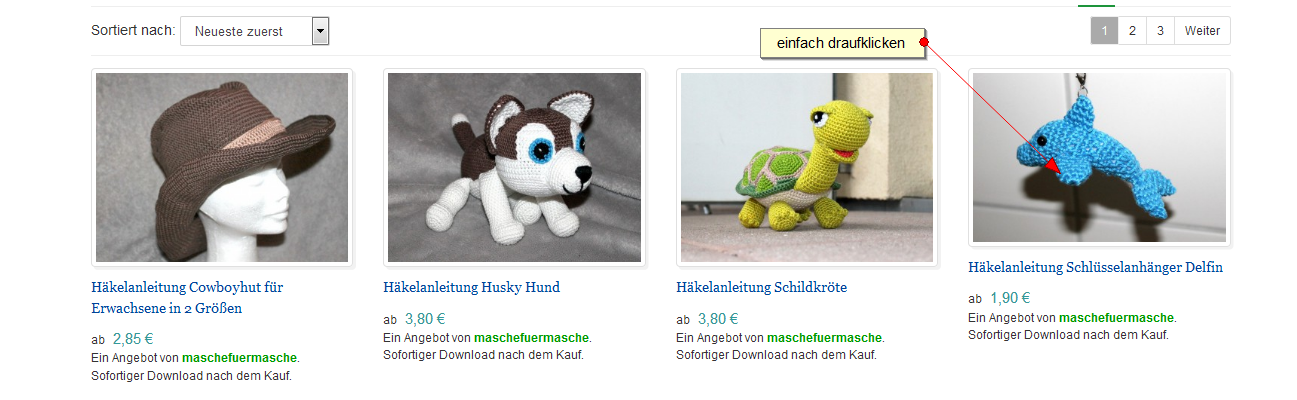Open the husky dog product image
This screenshot has height=400, width=1297.
[514, 168]
